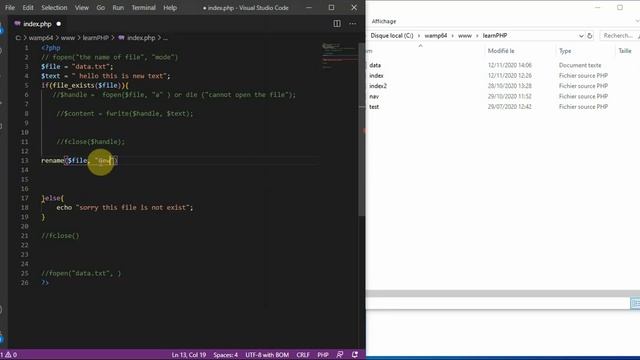Image resolution: width=640 pixels, height=360 pixels.
Task: Maximize the Explorer window
Action: click(x=620, y=7)
